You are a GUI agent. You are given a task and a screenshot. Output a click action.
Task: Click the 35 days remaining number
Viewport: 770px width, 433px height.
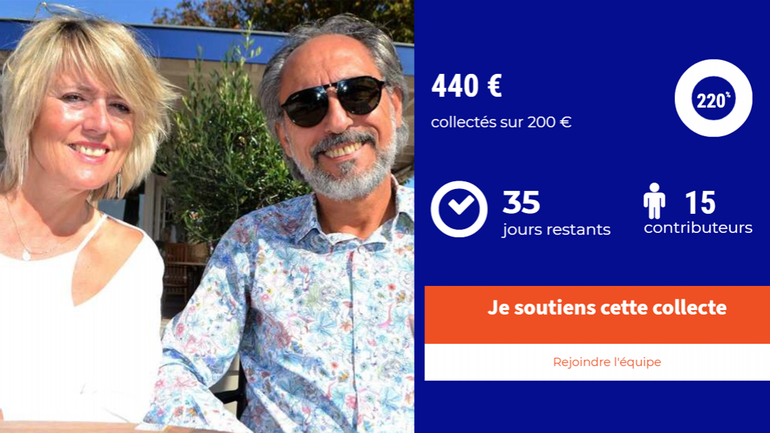521,202
